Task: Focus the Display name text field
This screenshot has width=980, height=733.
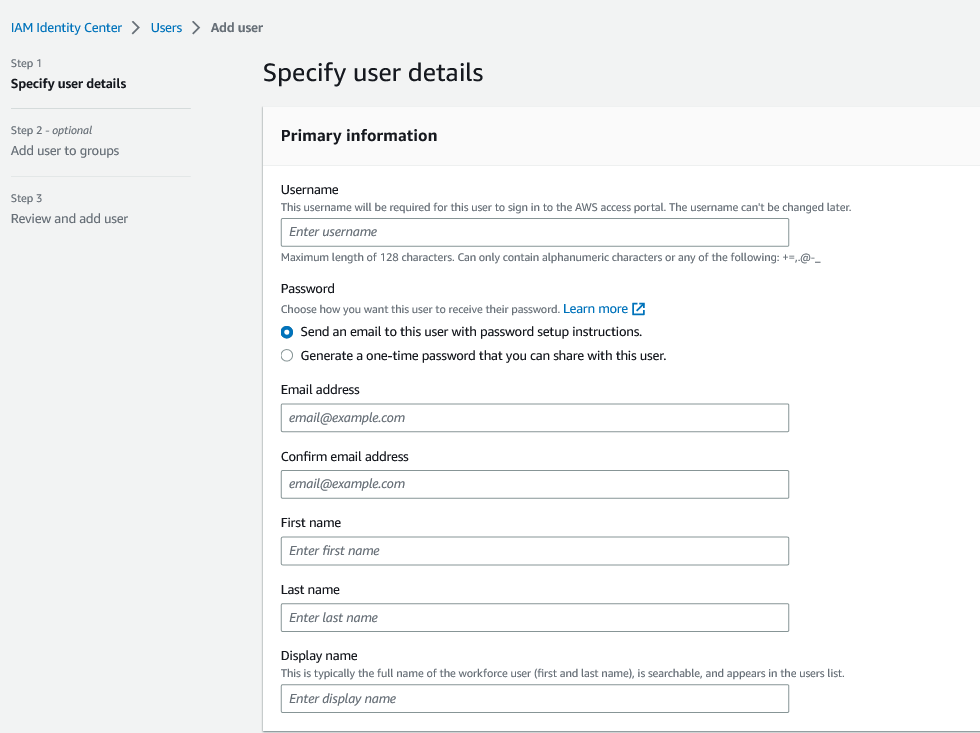Action: coord(534,699)
